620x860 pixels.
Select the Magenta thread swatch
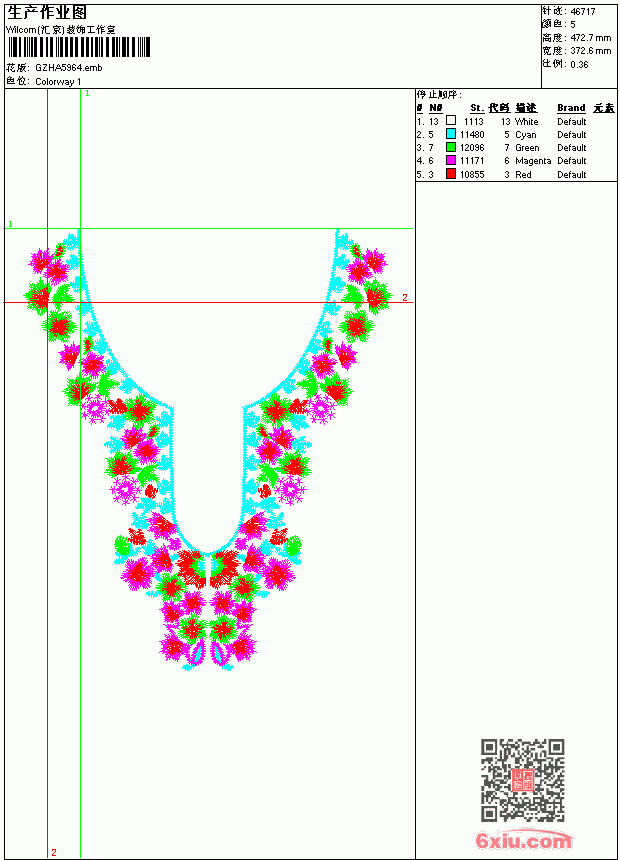pyautogui.click(x=451, y=160)
